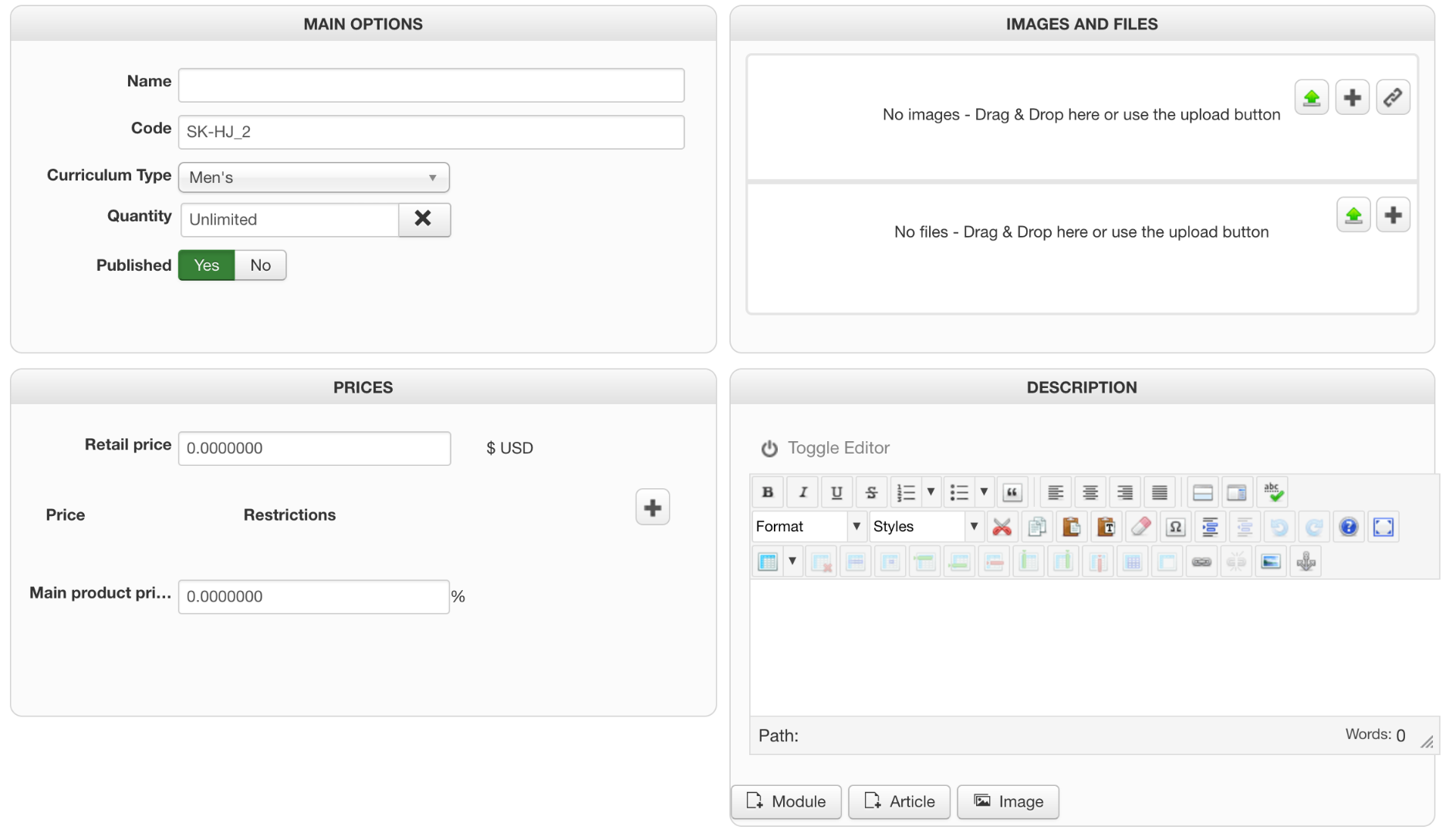Click the Article button
This screenshot has width=1456, height=833.
(x=899, y=802)
